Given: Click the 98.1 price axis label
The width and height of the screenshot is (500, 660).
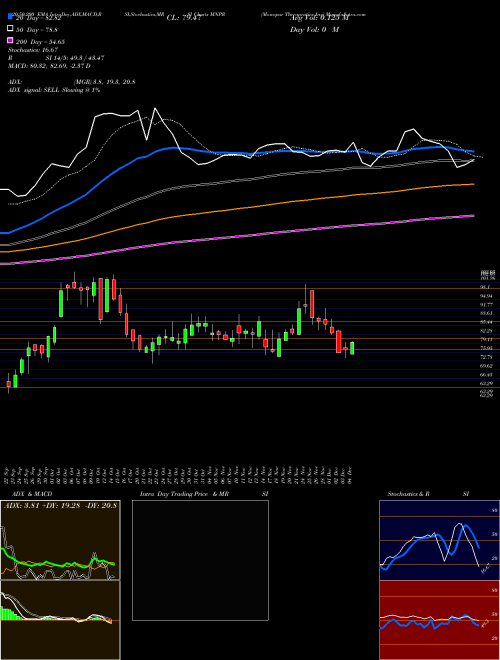Looking at the screenshot, I should [x=485, y=287].
